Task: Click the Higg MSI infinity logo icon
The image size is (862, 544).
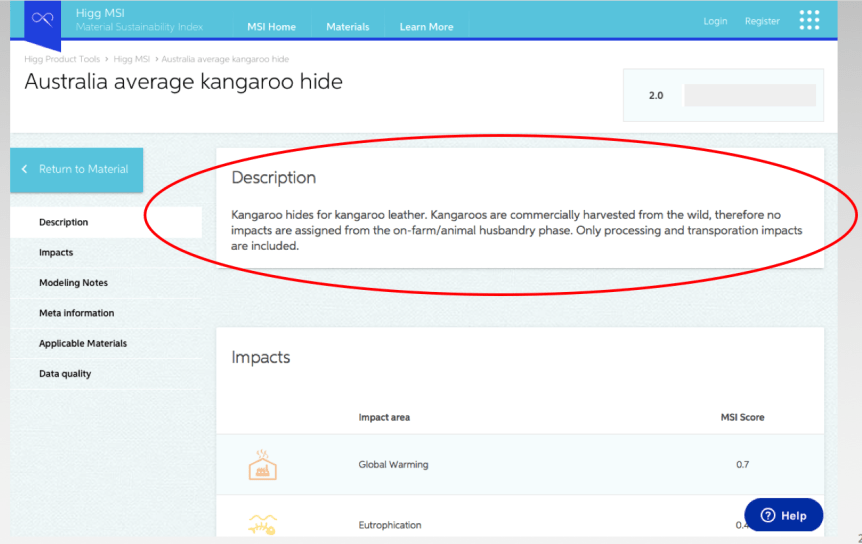Action: (42, 20)
